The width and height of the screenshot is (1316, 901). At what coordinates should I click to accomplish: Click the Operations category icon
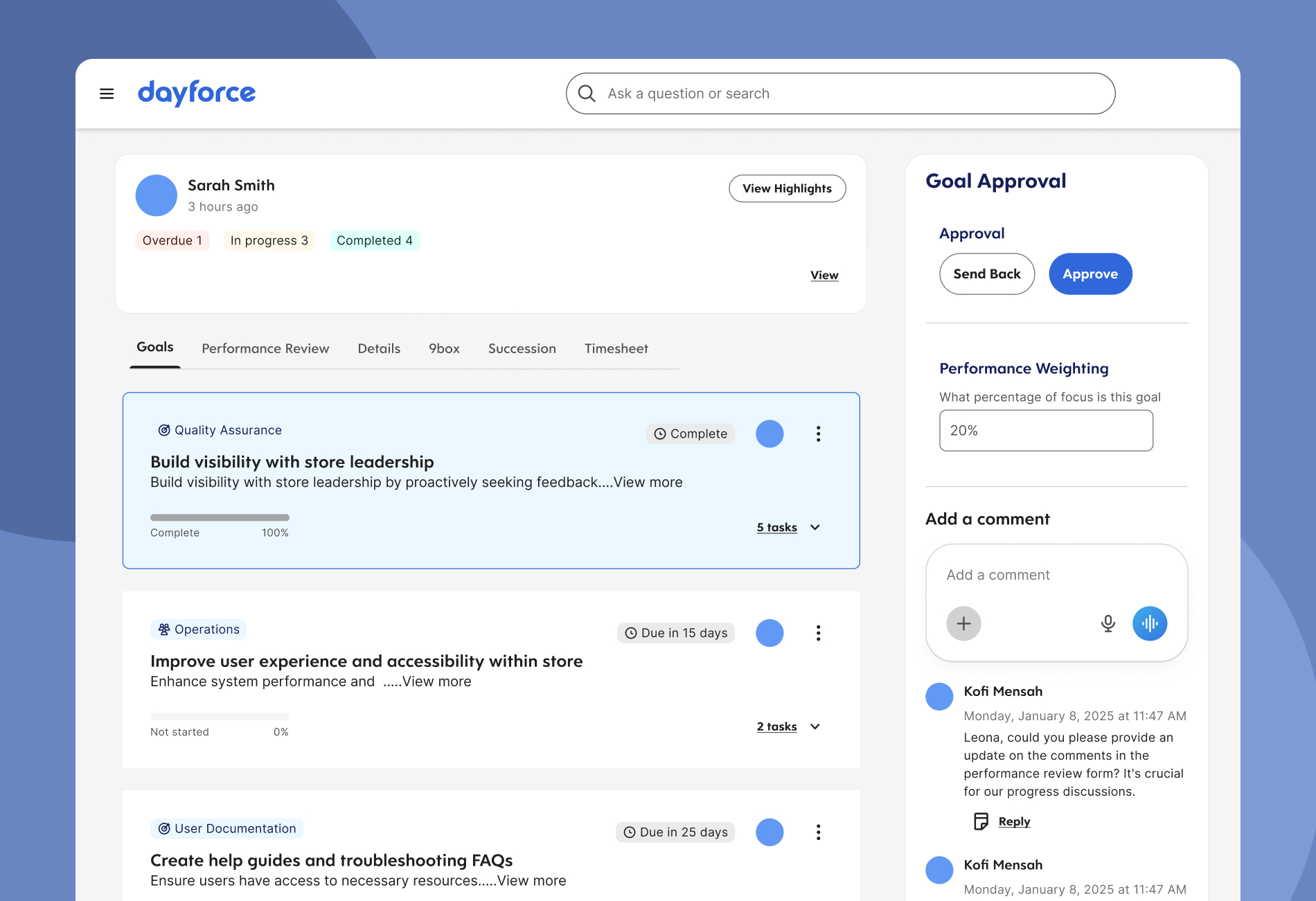click(x=164, y=630)
